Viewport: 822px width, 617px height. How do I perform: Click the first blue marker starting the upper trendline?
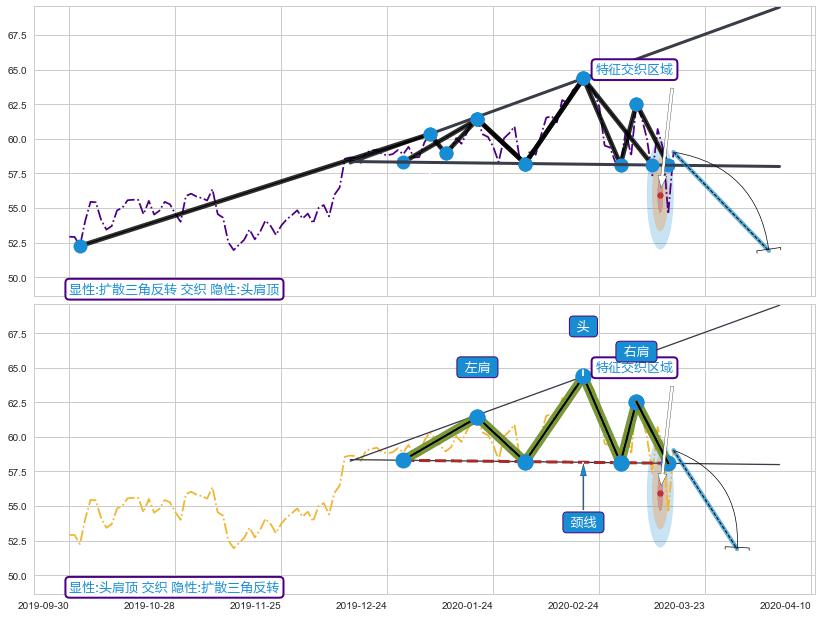pos(80,246)
